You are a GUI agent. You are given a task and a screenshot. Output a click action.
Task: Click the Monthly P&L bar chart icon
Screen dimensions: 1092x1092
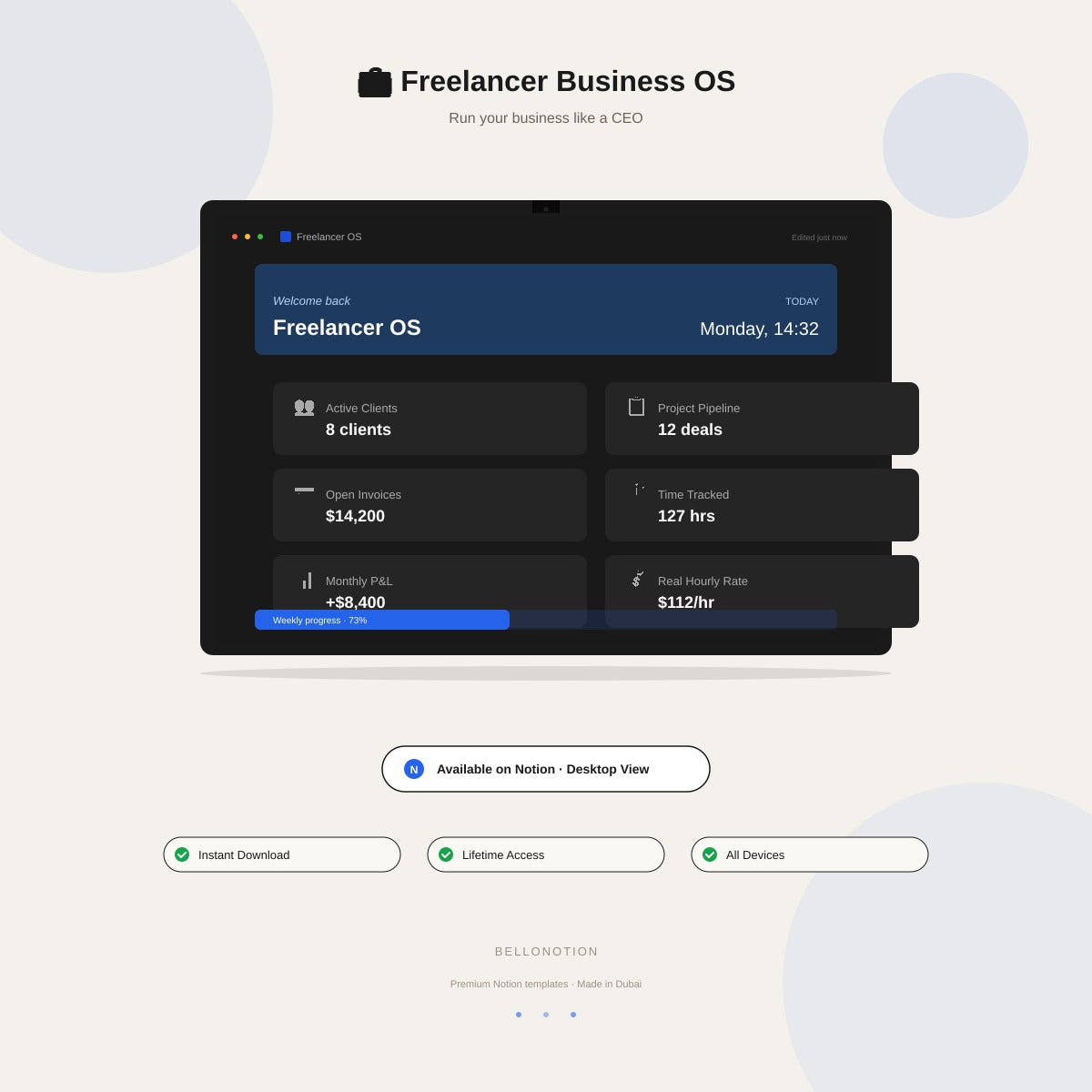pos(307,581)
